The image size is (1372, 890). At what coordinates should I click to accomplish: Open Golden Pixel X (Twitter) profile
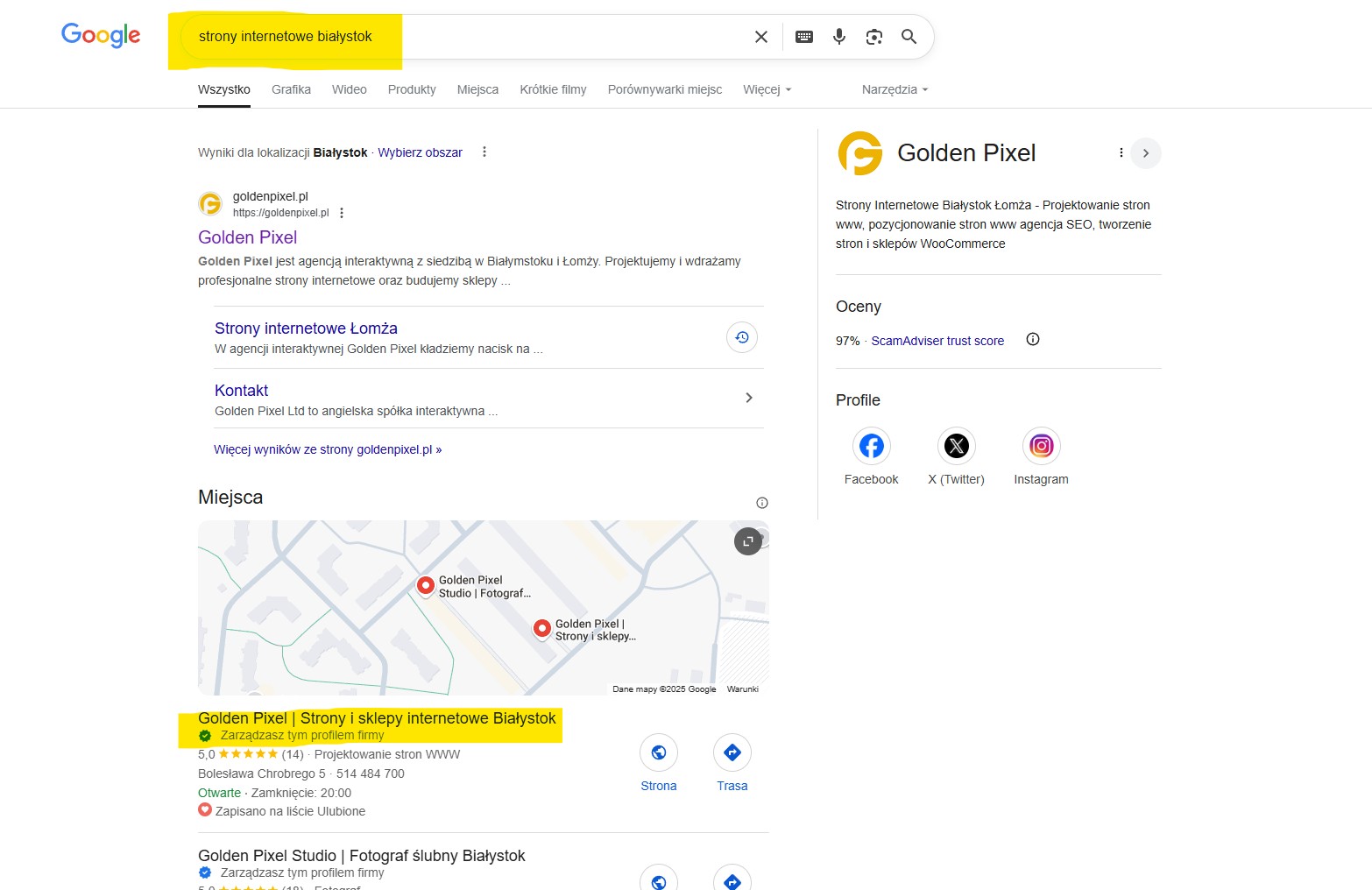(x=957, y=446)
